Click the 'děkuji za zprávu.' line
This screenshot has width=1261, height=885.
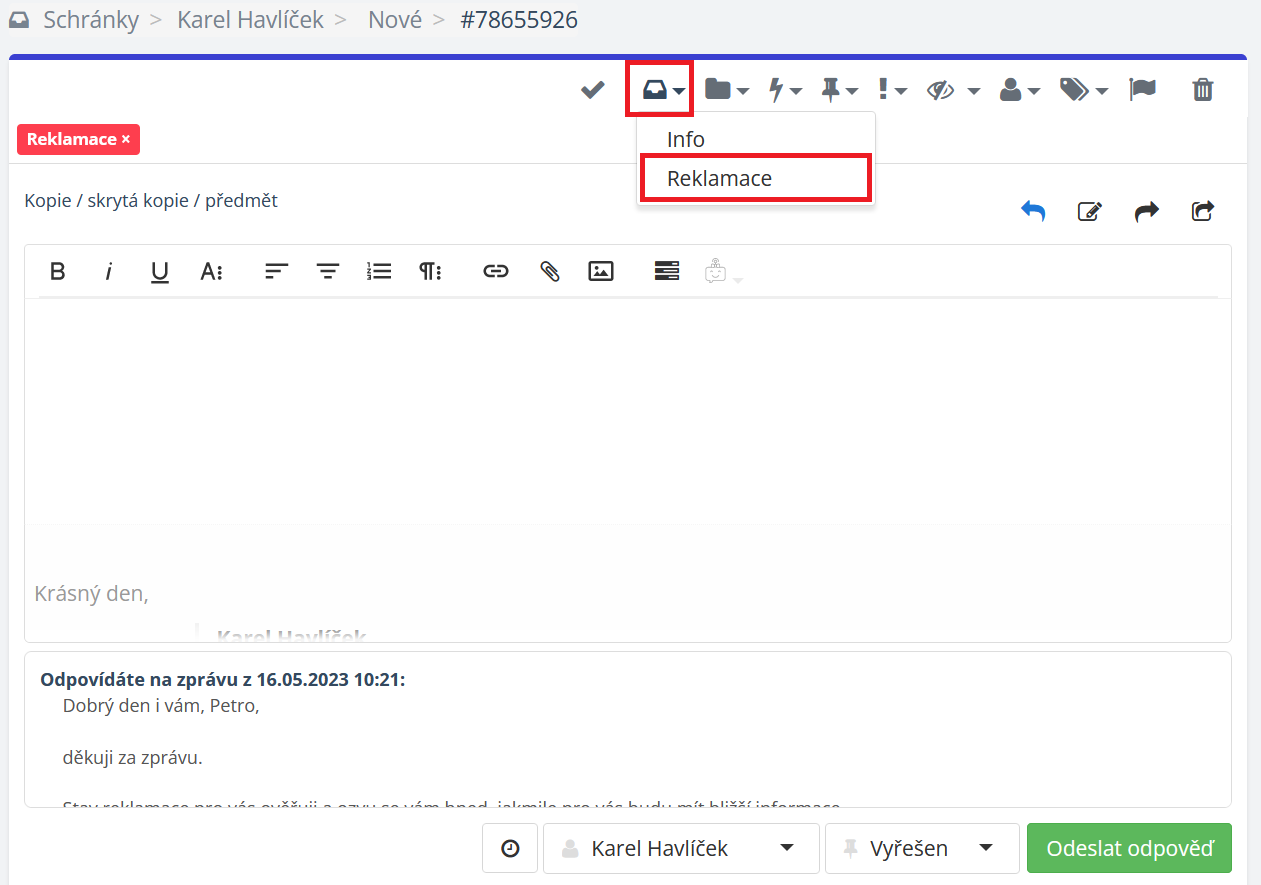(x=132, y=758)
